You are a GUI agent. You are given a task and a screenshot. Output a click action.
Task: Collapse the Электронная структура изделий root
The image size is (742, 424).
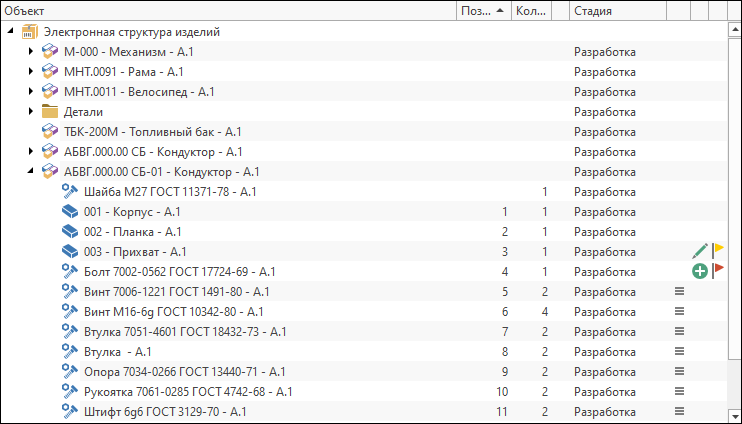[x=10, y=32]
